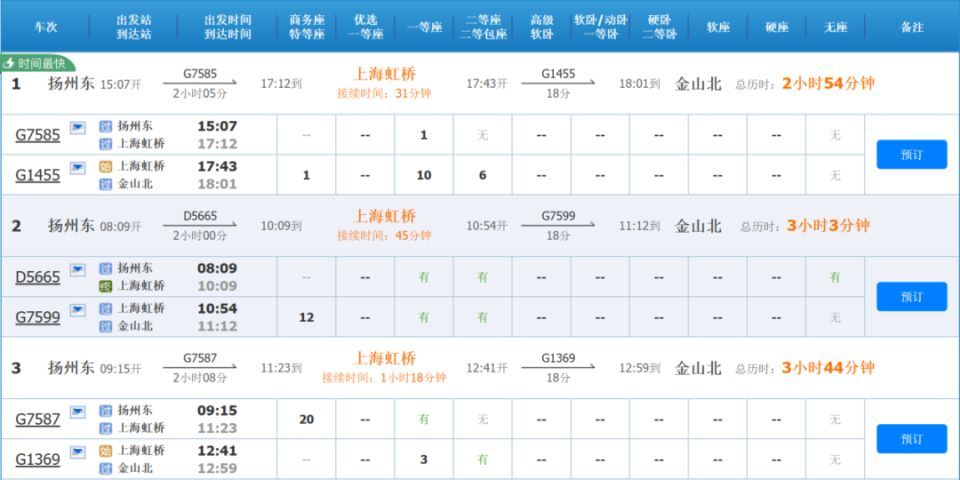
Task: Click orange 上海虹桥 transfer station in plan 2
Action: click(x=384, y=216)
